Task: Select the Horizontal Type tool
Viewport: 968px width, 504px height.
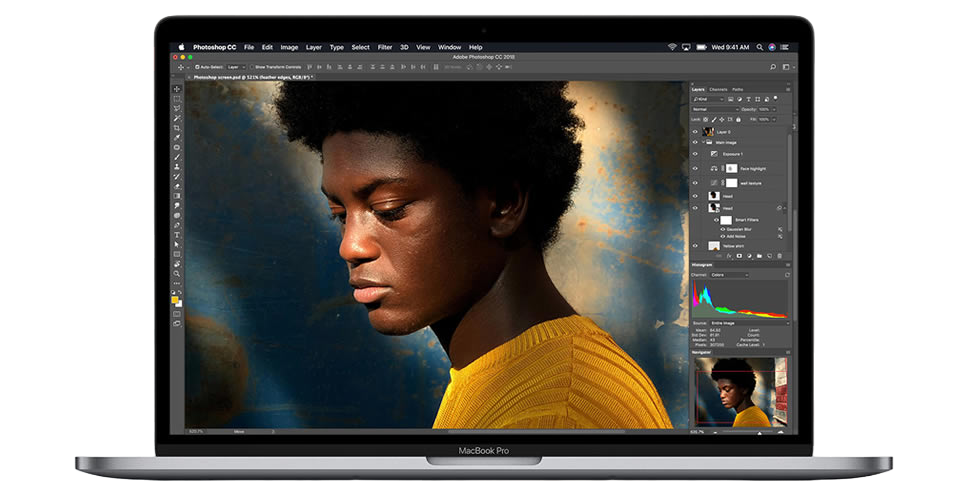Action: (x=177, y=234)
